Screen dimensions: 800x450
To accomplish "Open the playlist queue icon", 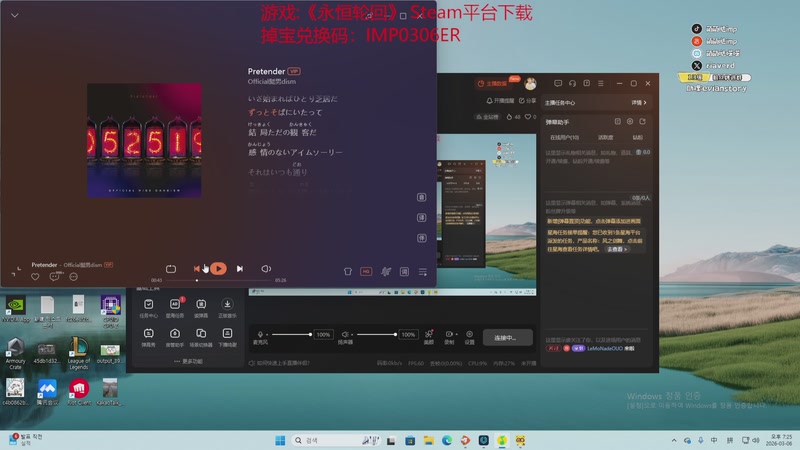I will [423, 271].
